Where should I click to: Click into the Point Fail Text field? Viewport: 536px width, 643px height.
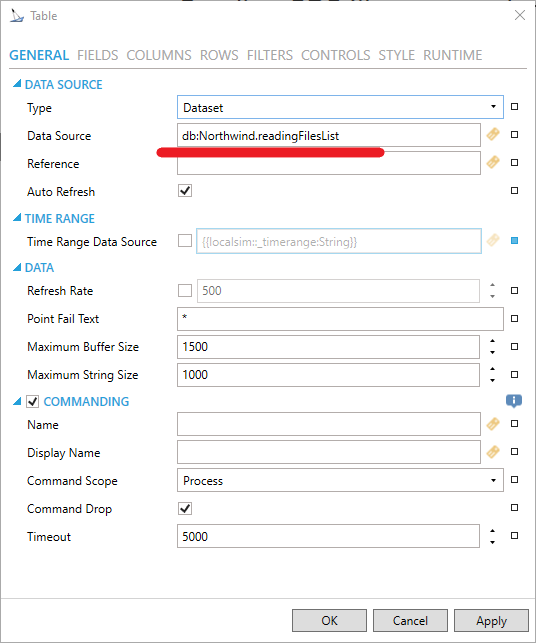click(340, 319)
